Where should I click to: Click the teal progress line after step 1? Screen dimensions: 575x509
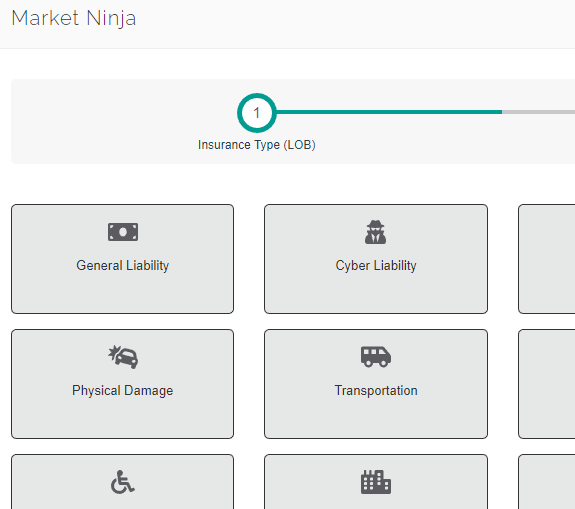point(389,112)
